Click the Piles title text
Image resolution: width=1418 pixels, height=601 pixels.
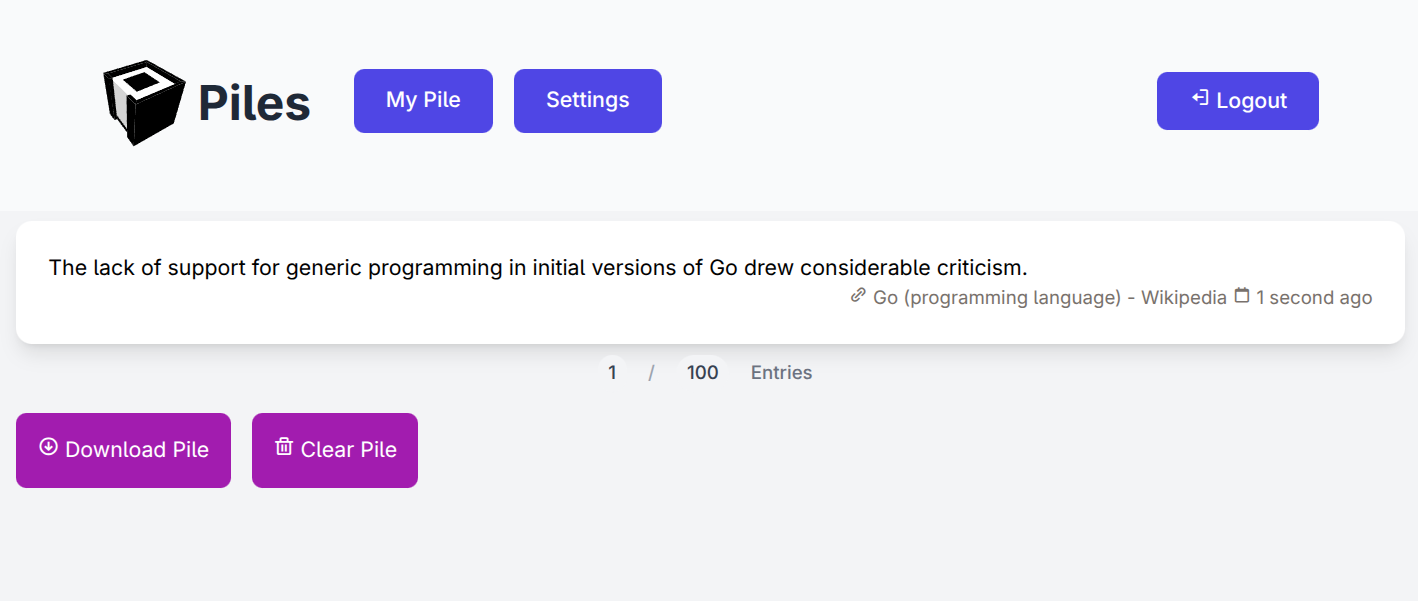254,102
